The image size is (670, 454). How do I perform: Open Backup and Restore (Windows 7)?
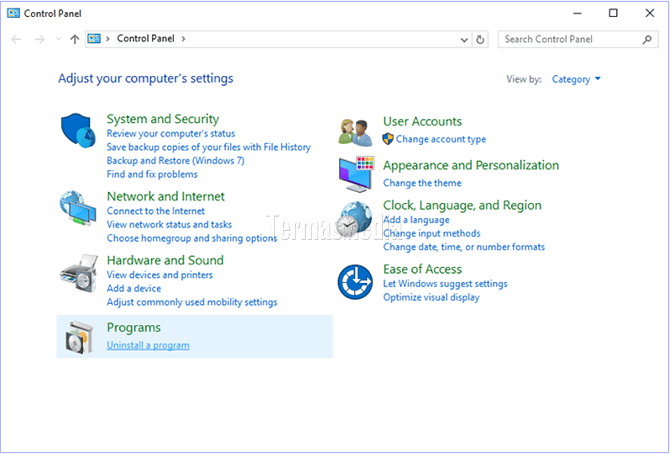point(176,161)
